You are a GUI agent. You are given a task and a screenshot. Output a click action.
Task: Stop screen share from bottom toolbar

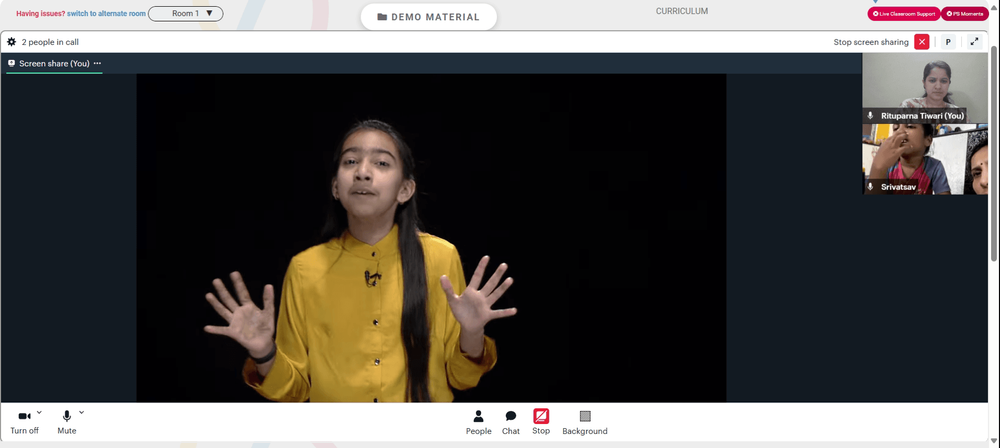click(x=541, y=422)
